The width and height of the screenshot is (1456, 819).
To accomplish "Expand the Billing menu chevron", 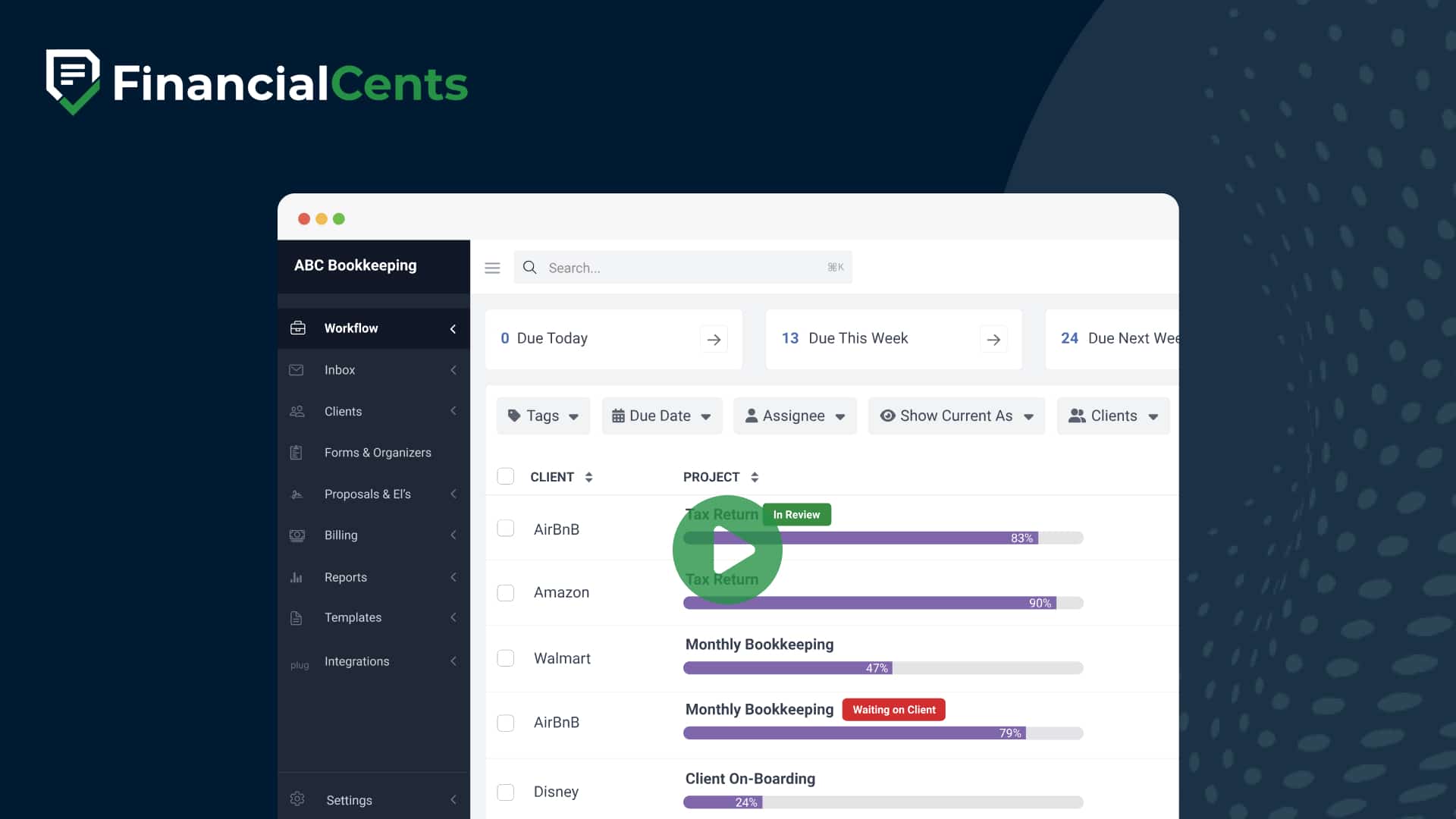I will 453,535.
